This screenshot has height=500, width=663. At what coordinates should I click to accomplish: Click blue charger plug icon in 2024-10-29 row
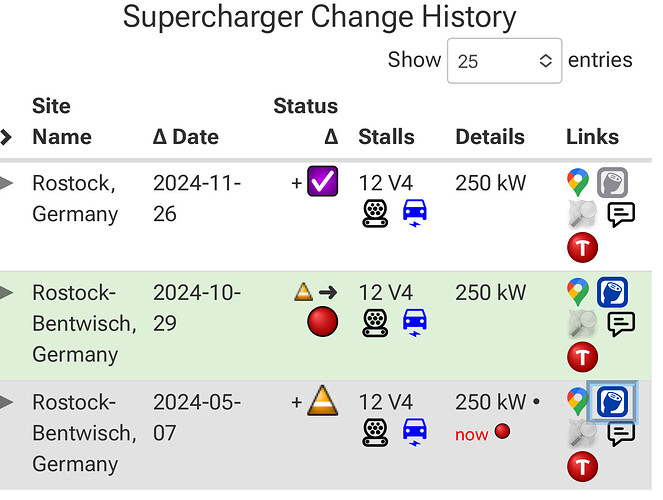(x=612, y=292)
